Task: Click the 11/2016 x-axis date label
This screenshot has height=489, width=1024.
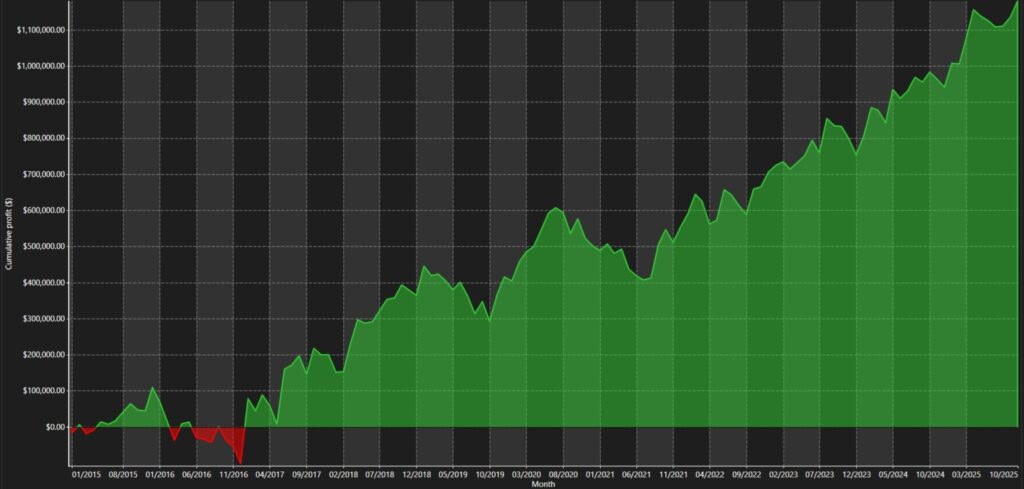Action: point(233,474)
